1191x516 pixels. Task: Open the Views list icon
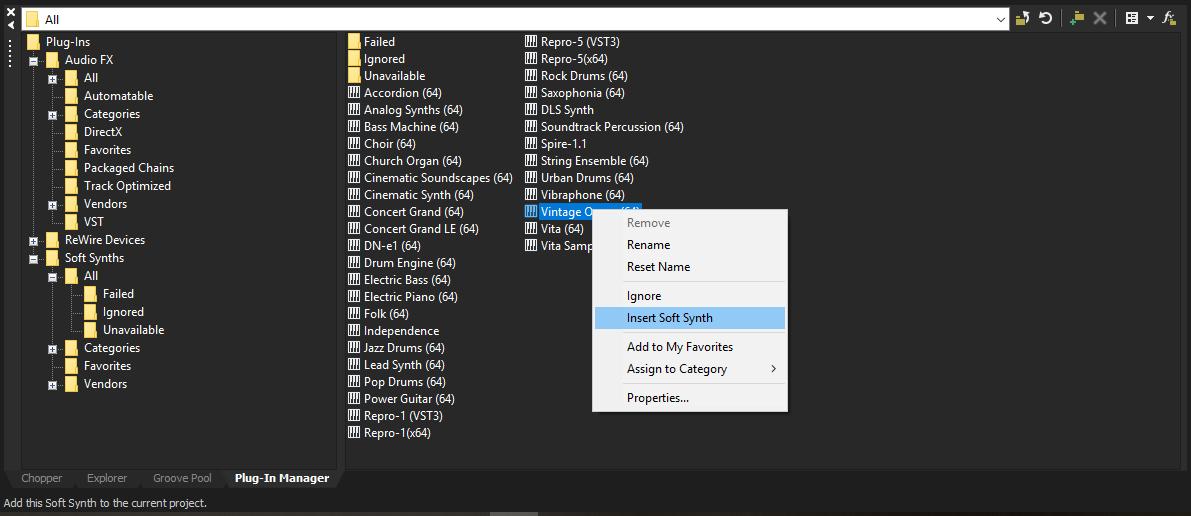click(1132, 18)
